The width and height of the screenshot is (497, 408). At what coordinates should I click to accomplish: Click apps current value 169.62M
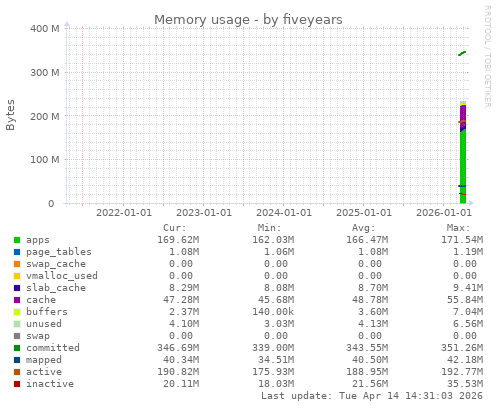[178, 240]
